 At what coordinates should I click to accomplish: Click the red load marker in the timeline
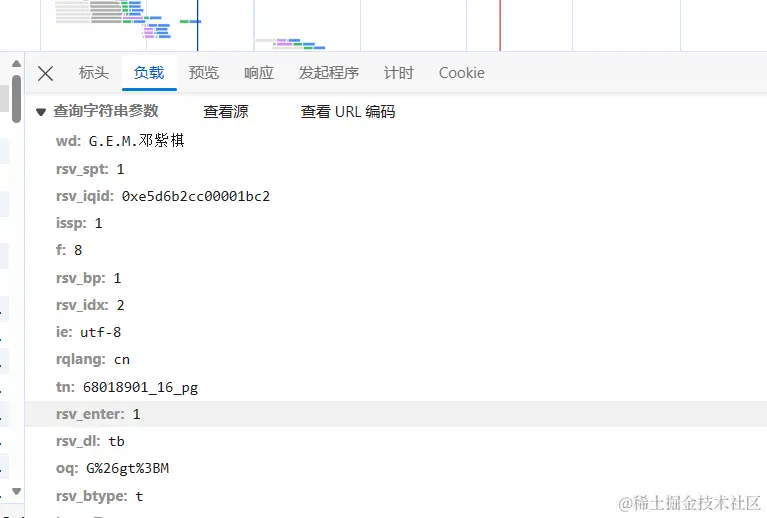pyautogui.click(x=500, y=25)
